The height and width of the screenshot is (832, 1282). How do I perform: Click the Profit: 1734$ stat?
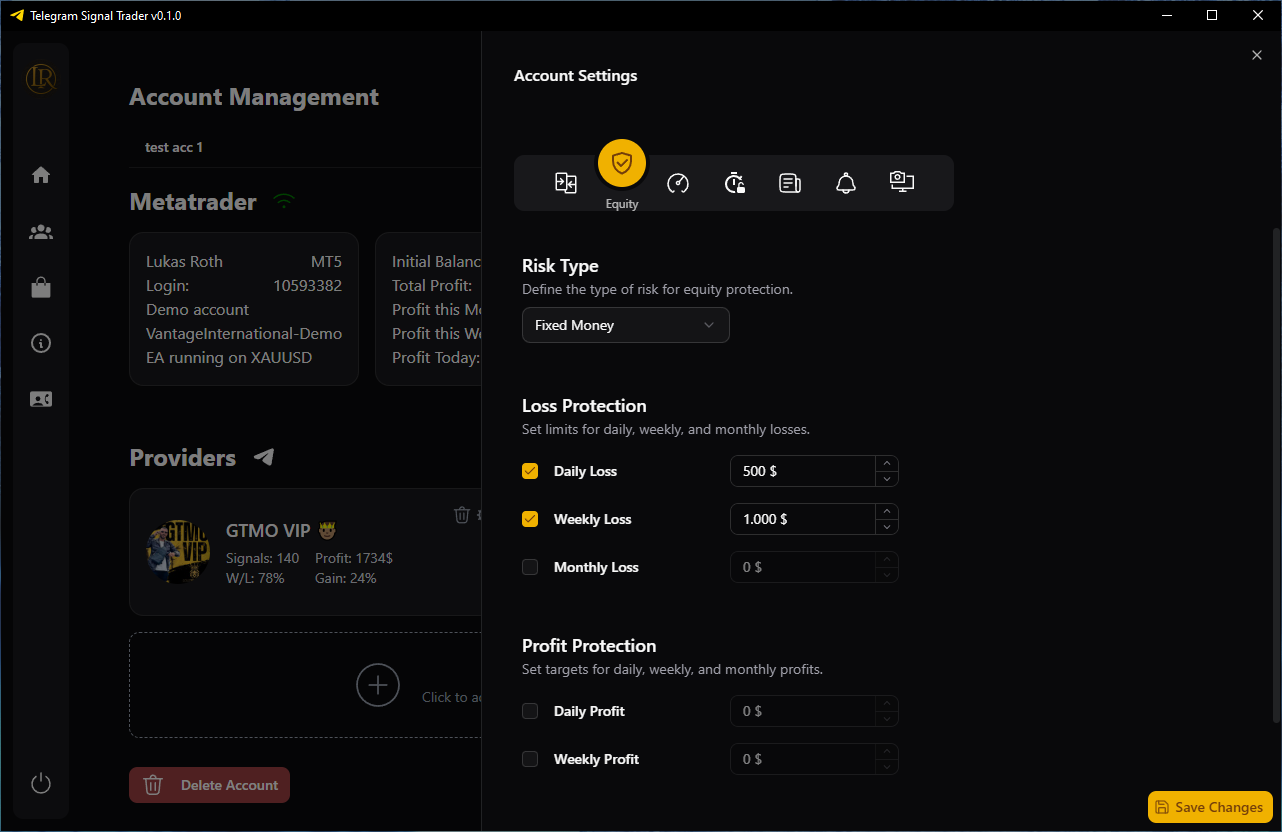(354, 558)
